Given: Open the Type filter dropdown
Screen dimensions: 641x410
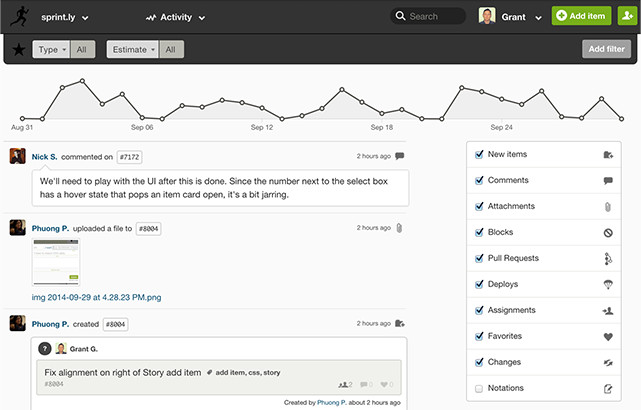Looking at the screenshot, I should coord(51,49).
